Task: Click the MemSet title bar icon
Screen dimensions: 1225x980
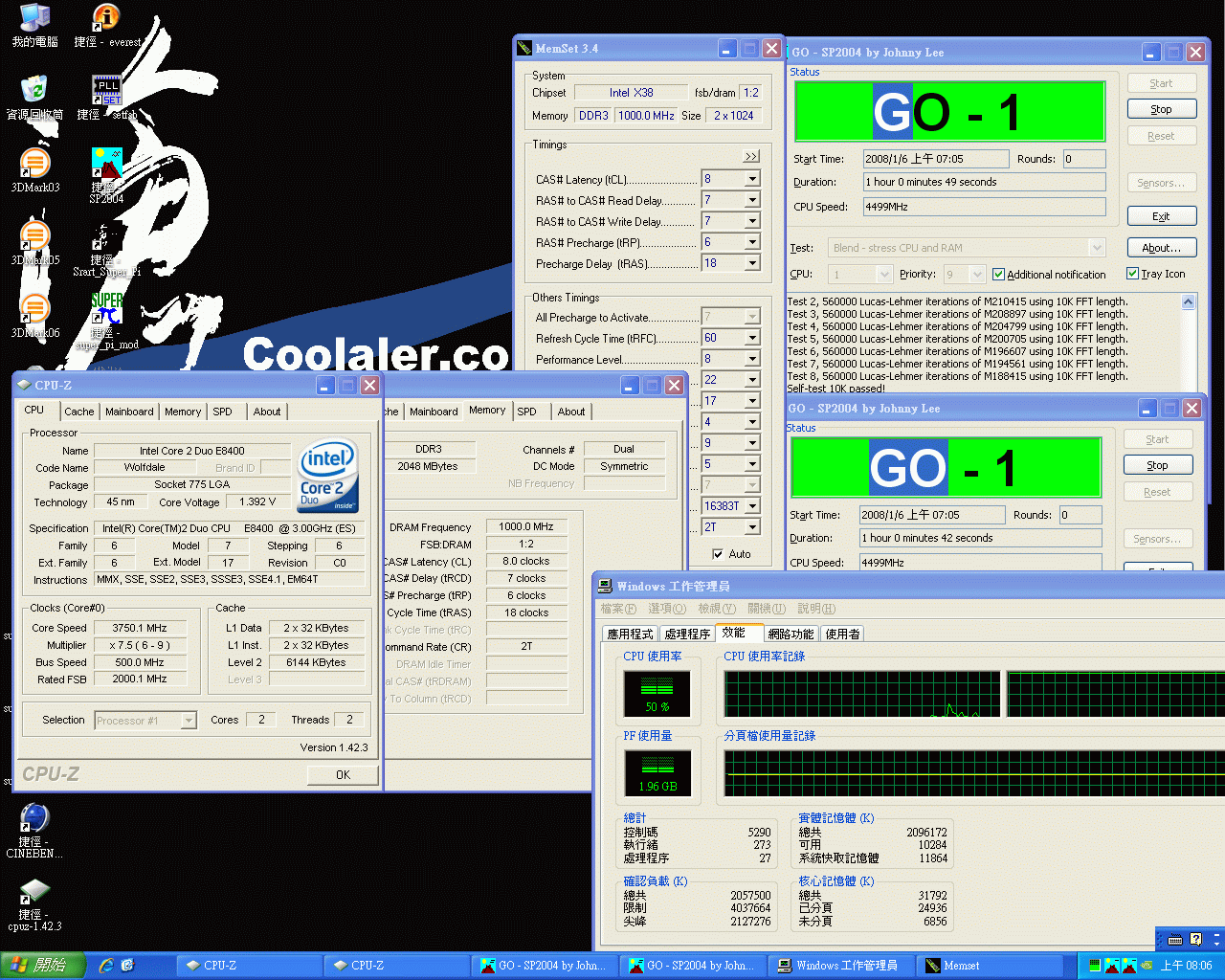Action: [523, 48]
